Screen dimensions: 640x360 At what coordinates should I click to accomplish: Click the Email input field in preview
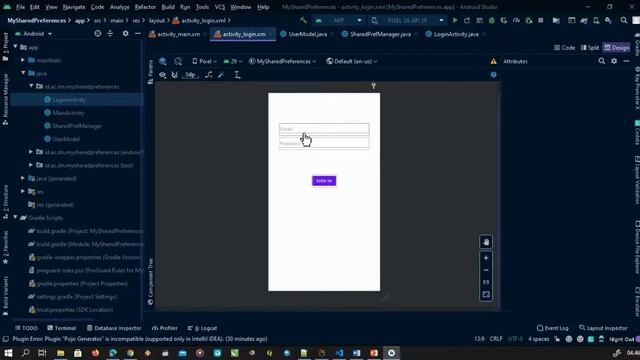[x=324, y=129]
